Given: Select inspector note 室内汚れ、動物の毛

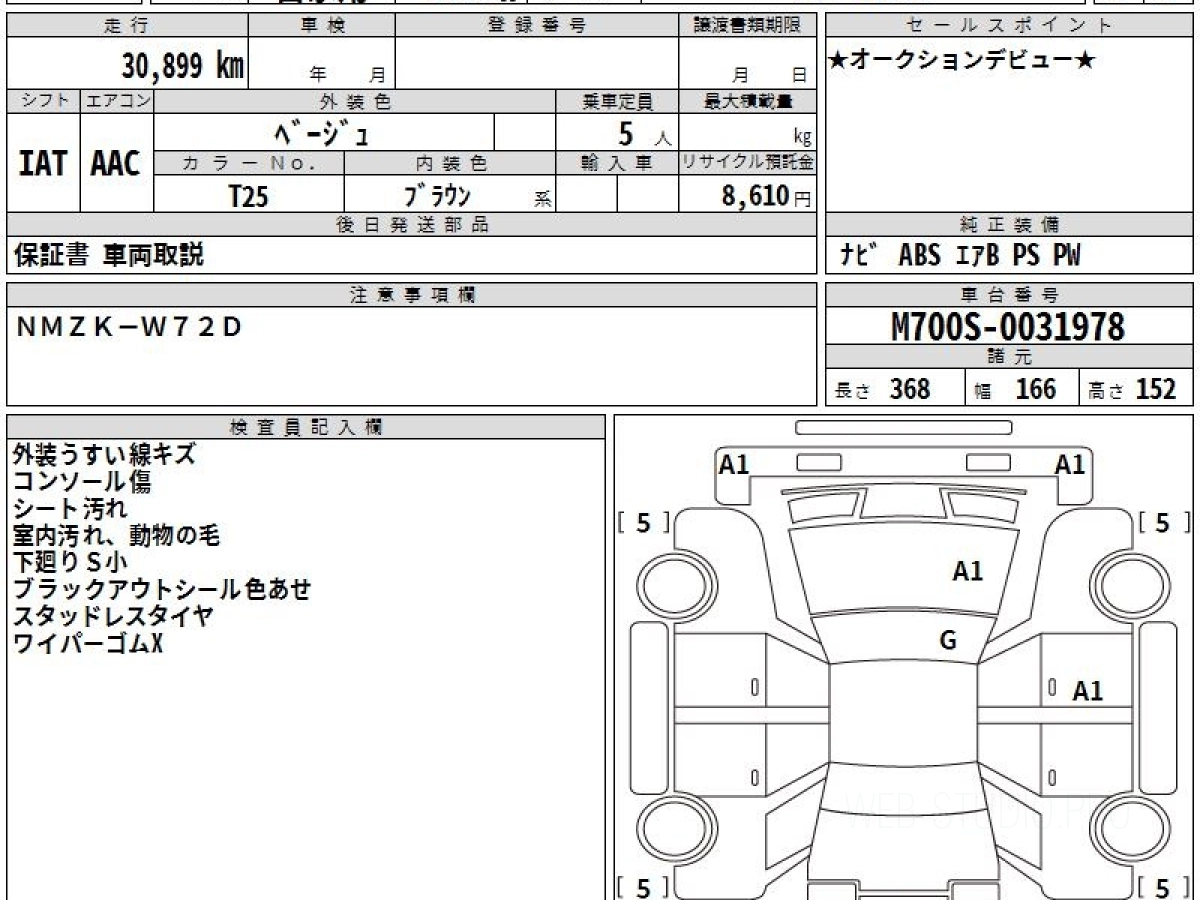Looking at the screenshot, I should tap(116, 535).
